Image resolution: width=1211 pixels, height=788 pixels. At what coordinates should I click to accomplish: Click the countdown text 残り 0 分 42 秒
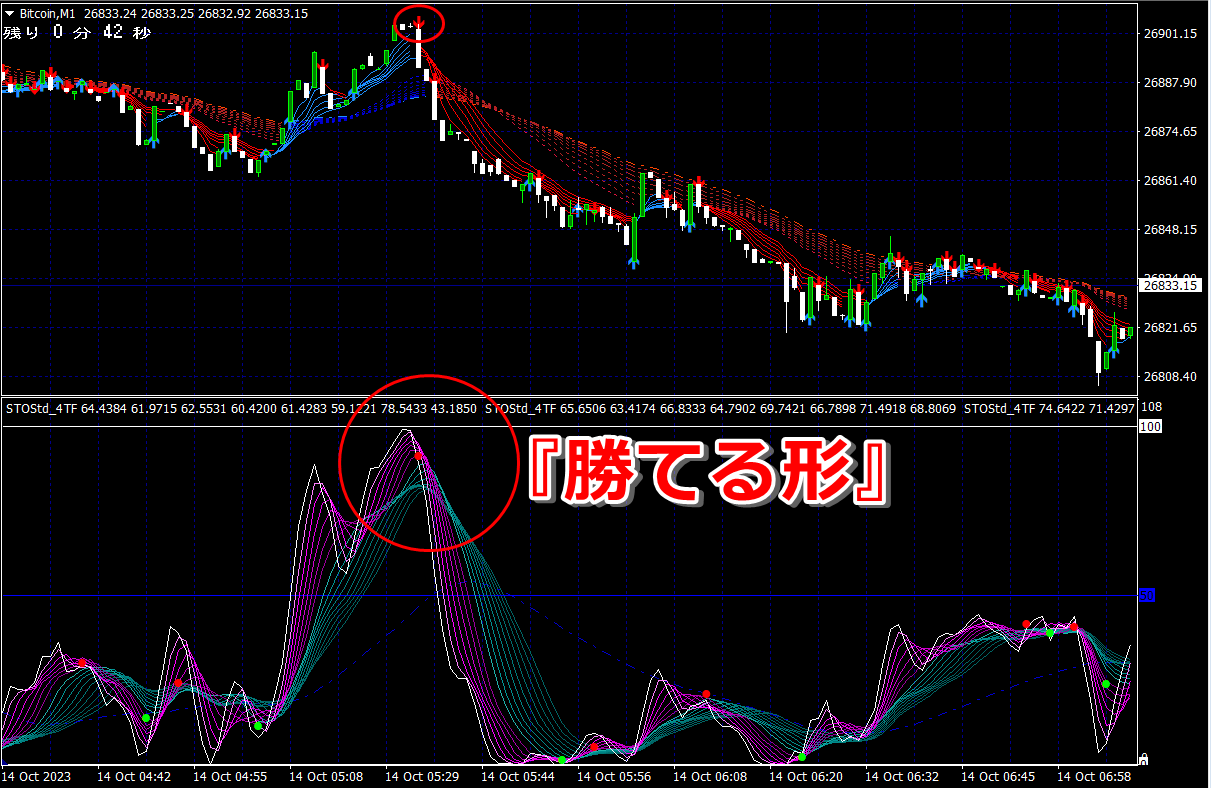click(78, 32)
